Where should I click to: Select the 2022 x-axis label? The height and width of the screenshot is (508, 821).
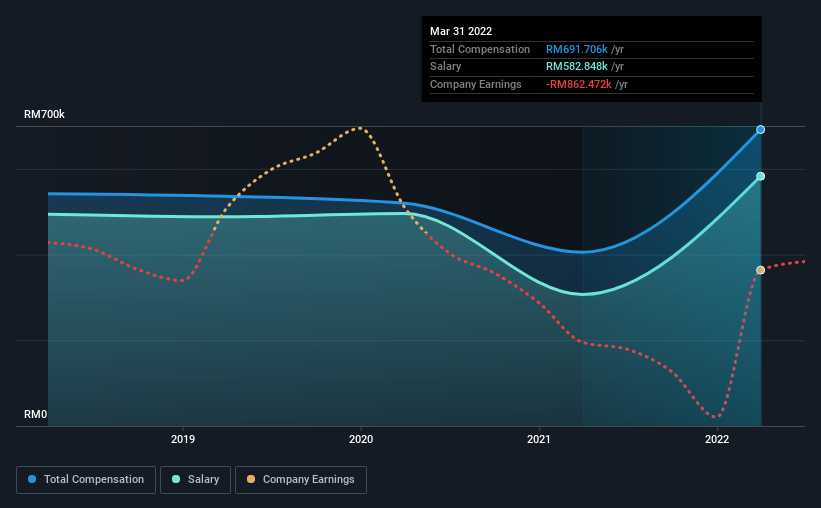coord(717,439)
